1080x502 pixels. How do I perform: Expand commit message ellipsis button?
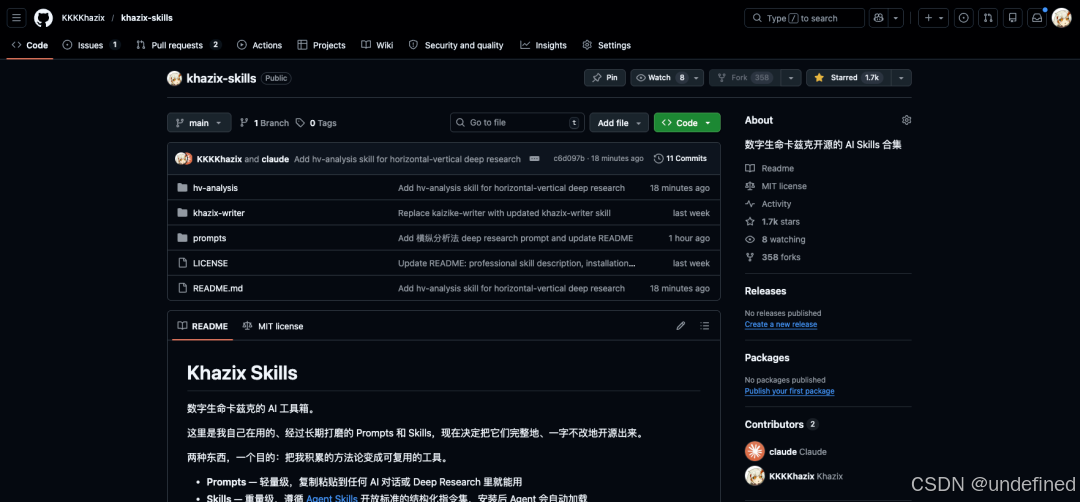click(x=534, y=158)
